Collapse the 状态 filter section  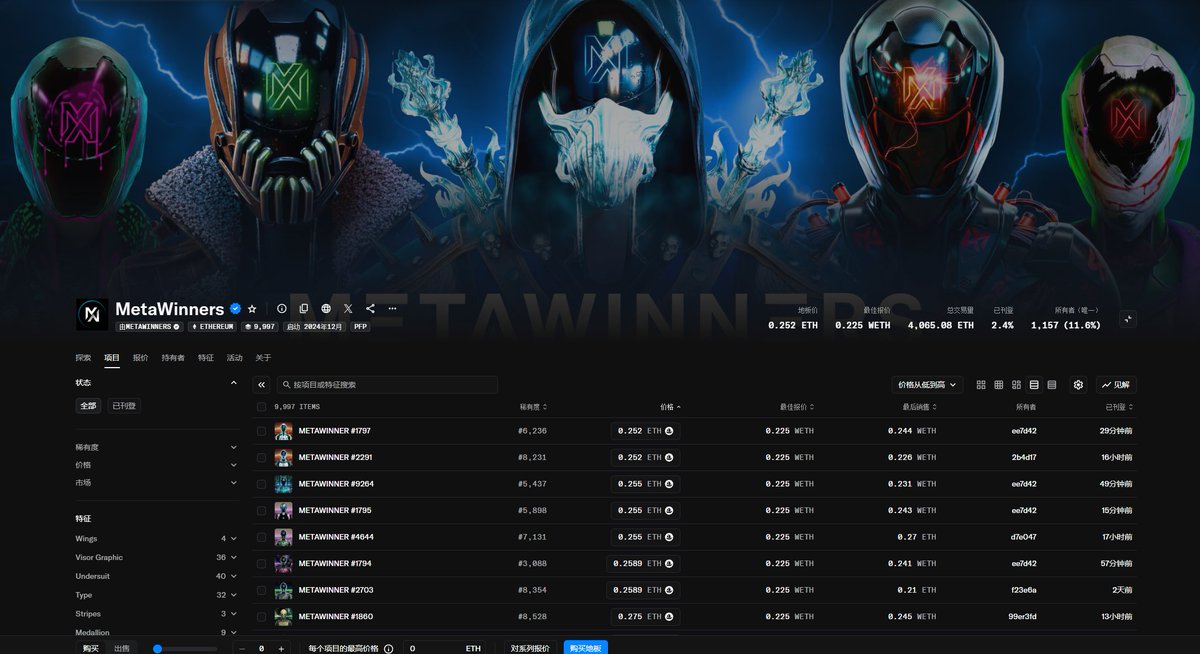click(x=234, y=382)
